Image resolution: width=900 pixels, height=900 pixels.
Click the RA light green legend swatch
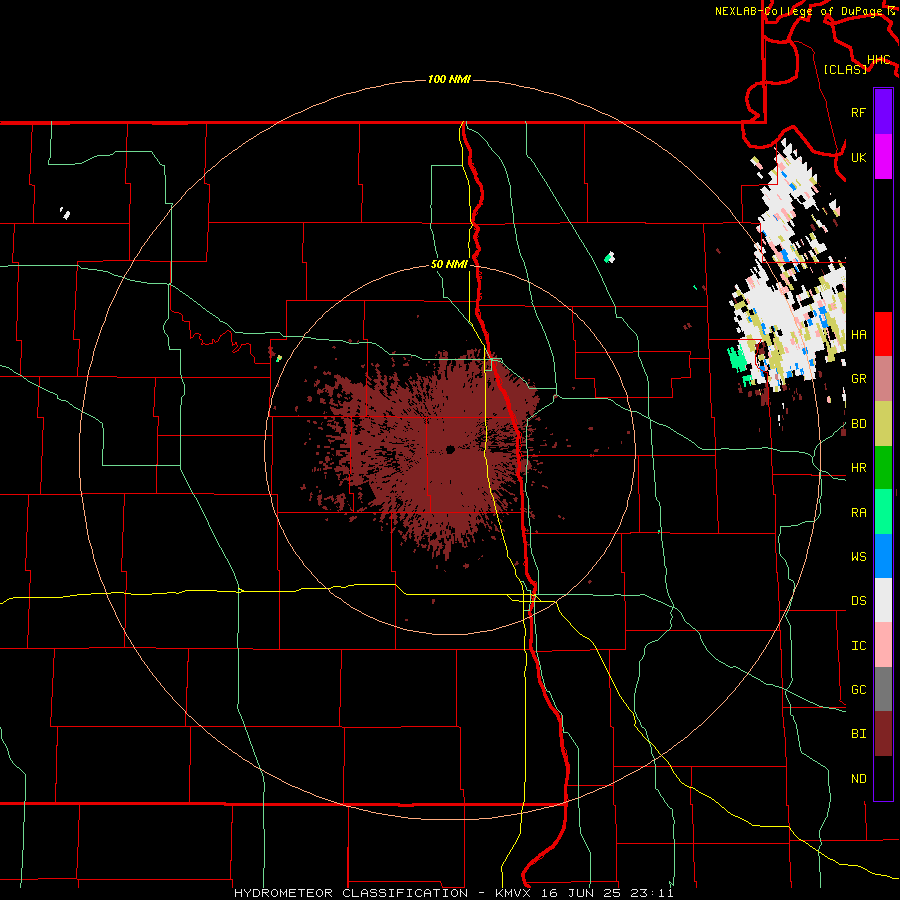click(883, 512)
